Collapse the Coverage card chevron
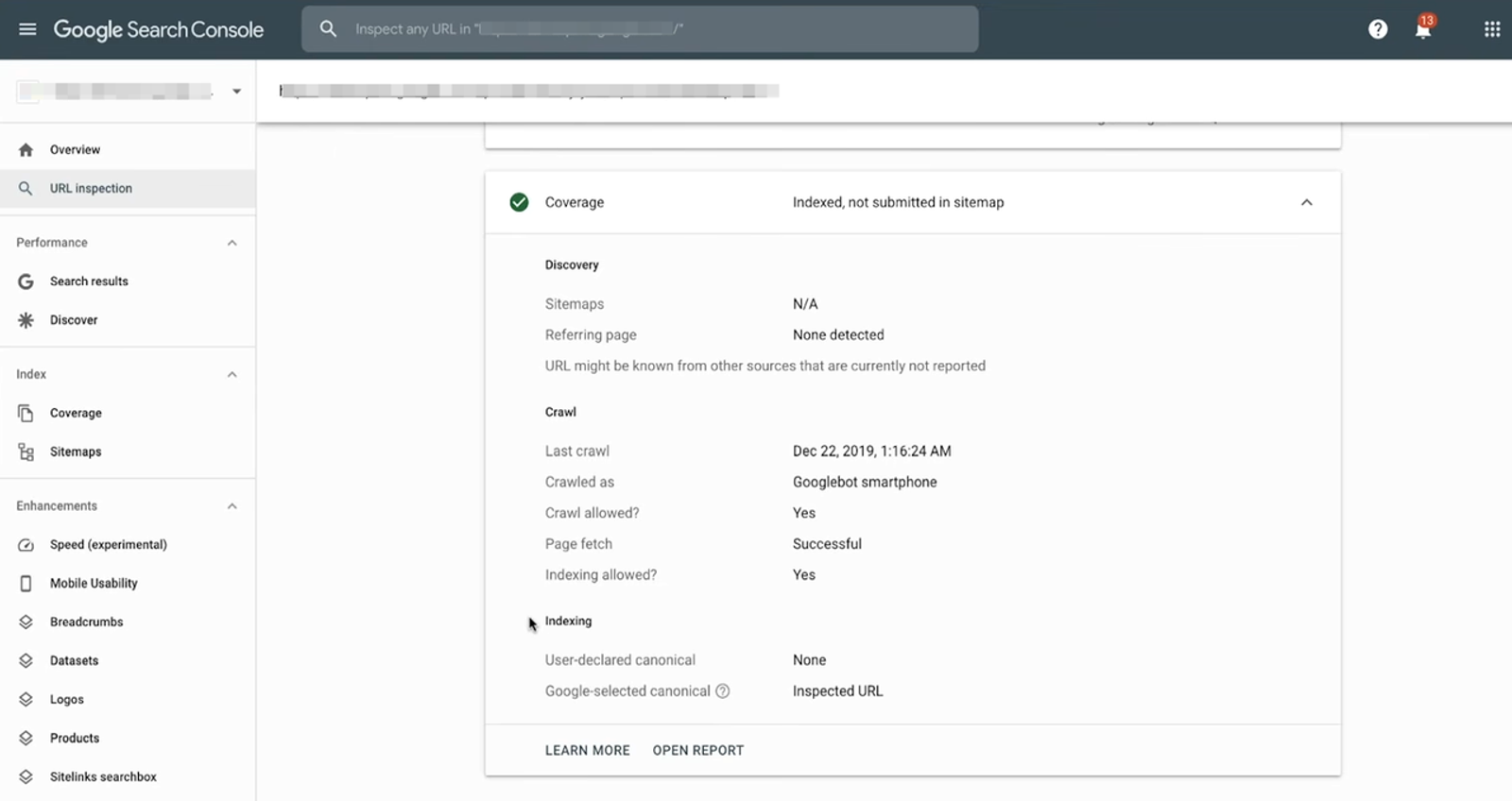This screenshot has width=1512, height=801. 1307,202
